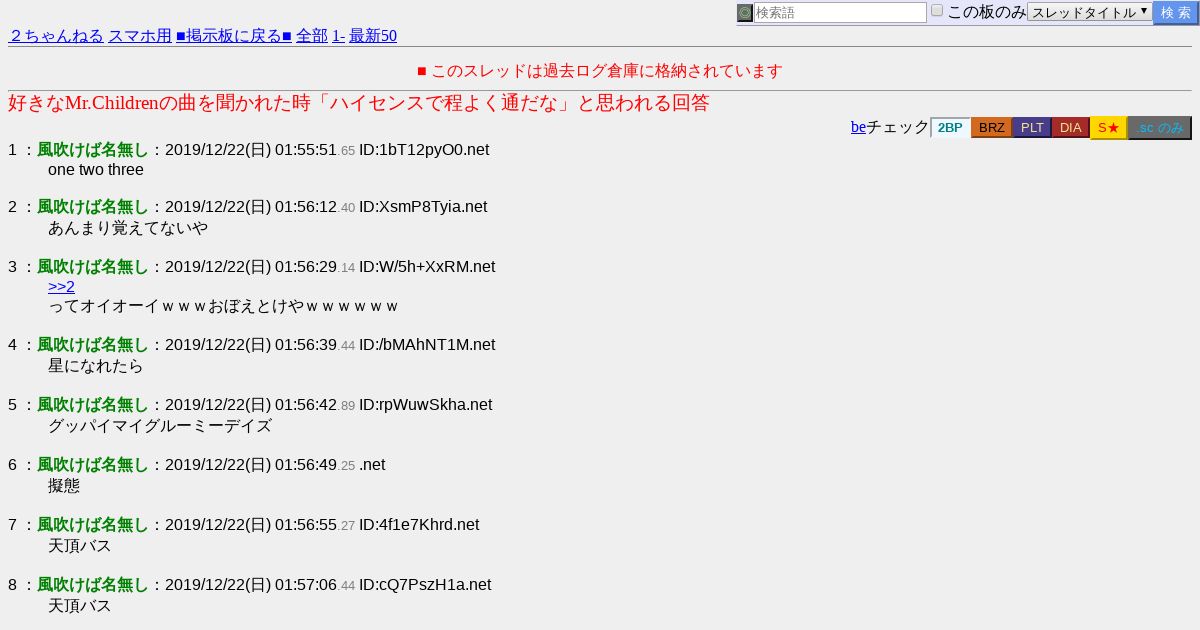The width and height of the screenshot is (1200, 630).
Task: Click the archived-thread notice in red
Action: 600,71
